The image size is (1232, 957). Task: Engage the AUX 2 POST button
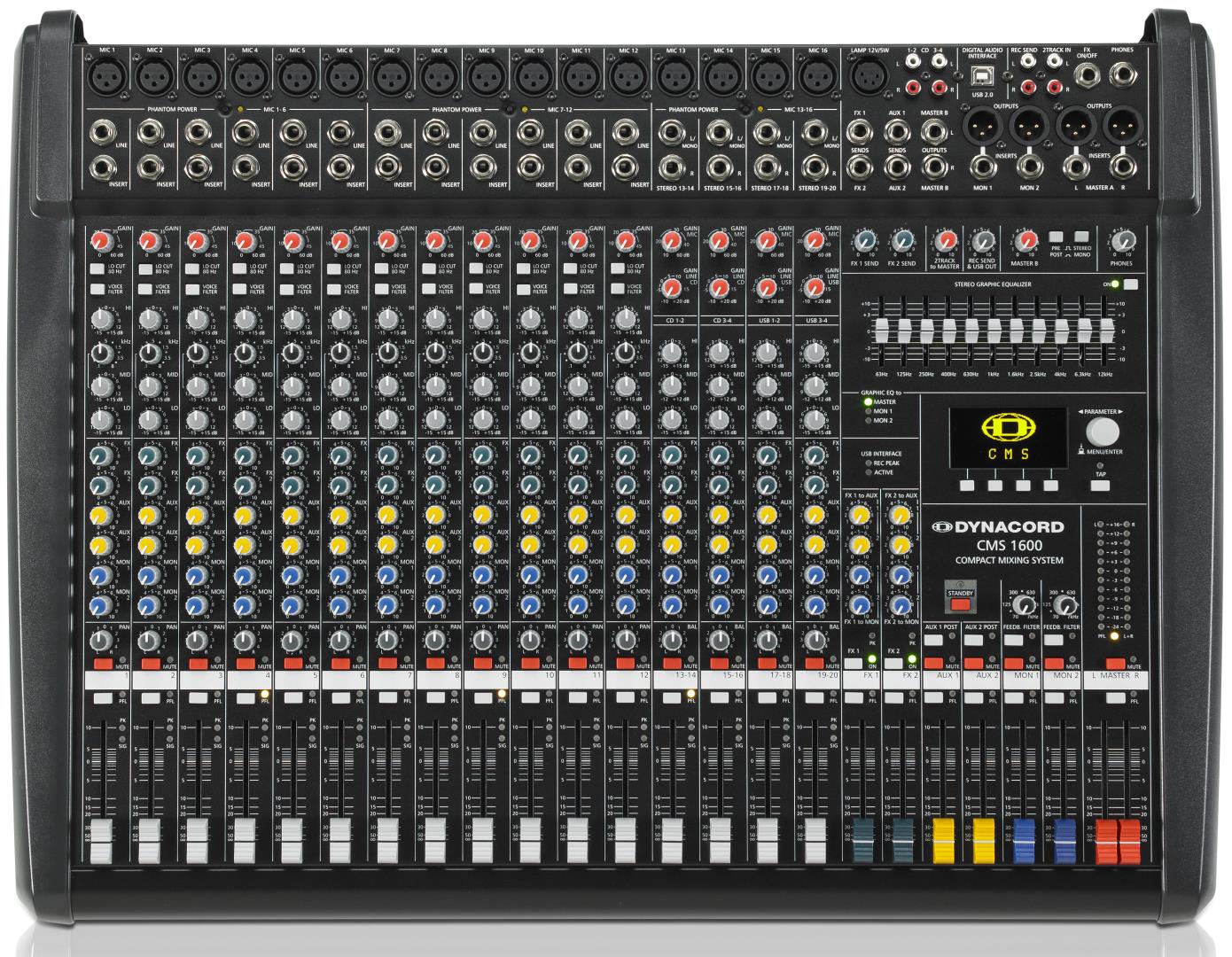click(x=972, y=639)
